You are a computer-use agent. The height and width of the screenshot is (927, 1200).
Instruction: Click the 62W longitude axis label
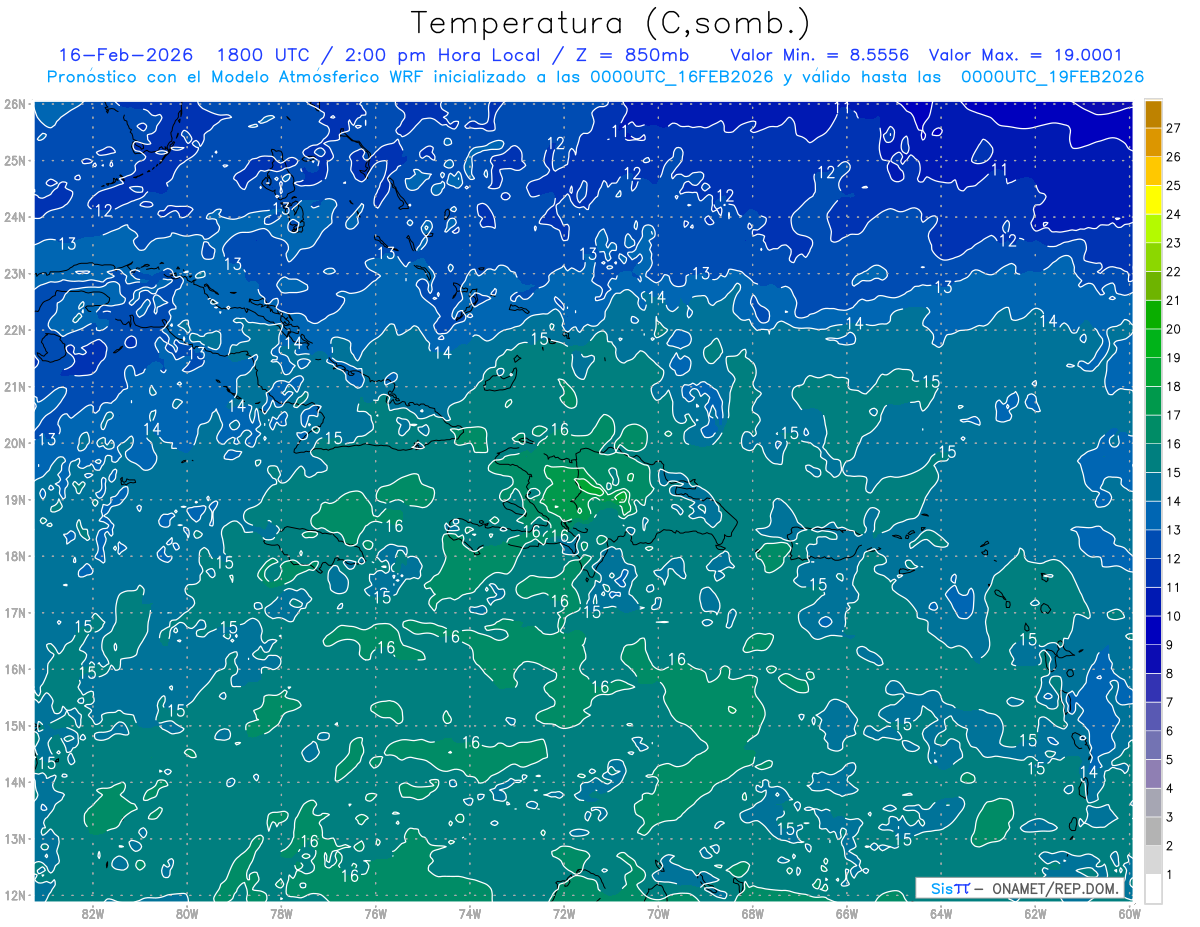click(1034, 913)
